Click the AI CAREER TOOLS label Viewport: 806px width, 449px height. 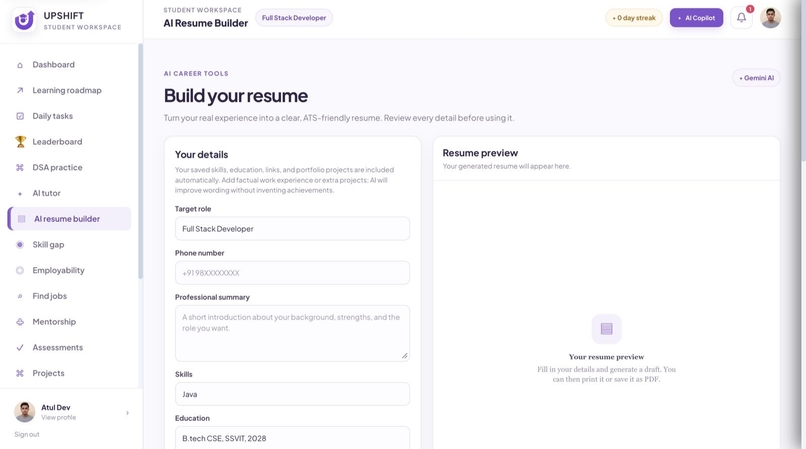click(196, 74)
